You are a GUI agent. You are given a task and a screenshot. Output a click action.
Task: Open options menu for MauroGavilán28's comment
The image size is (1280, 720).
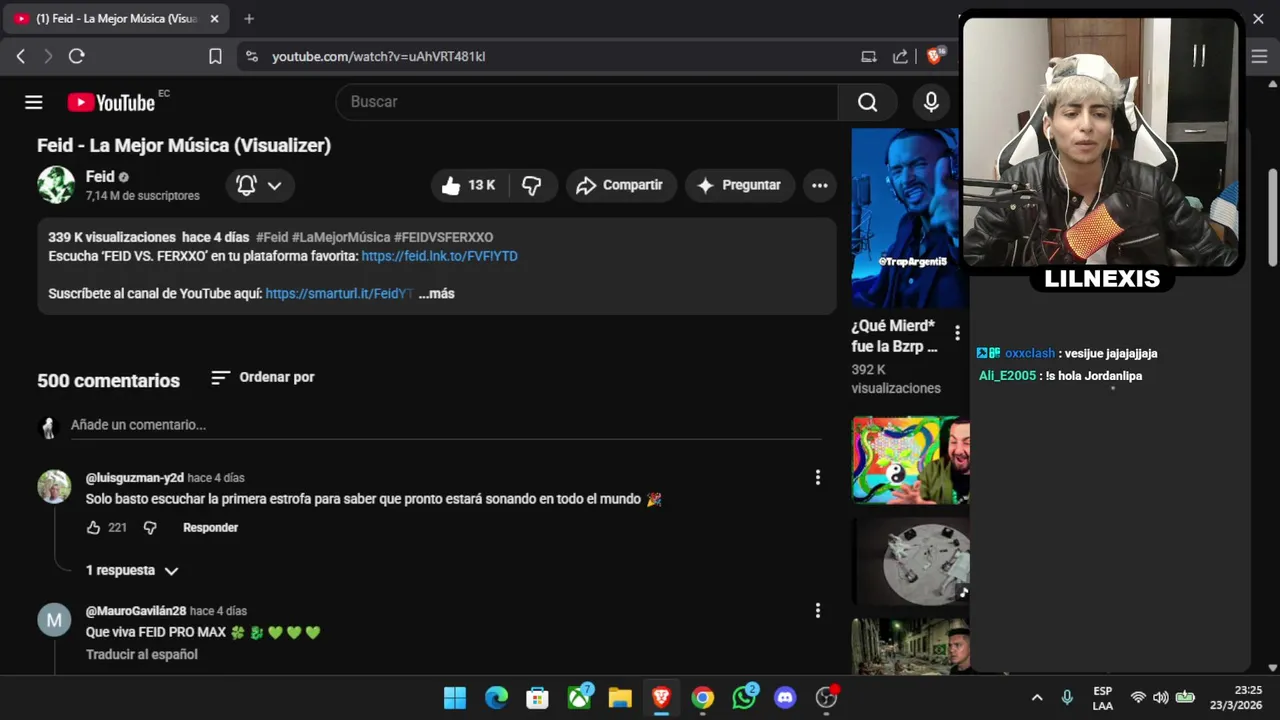click(x=817, y=610)
